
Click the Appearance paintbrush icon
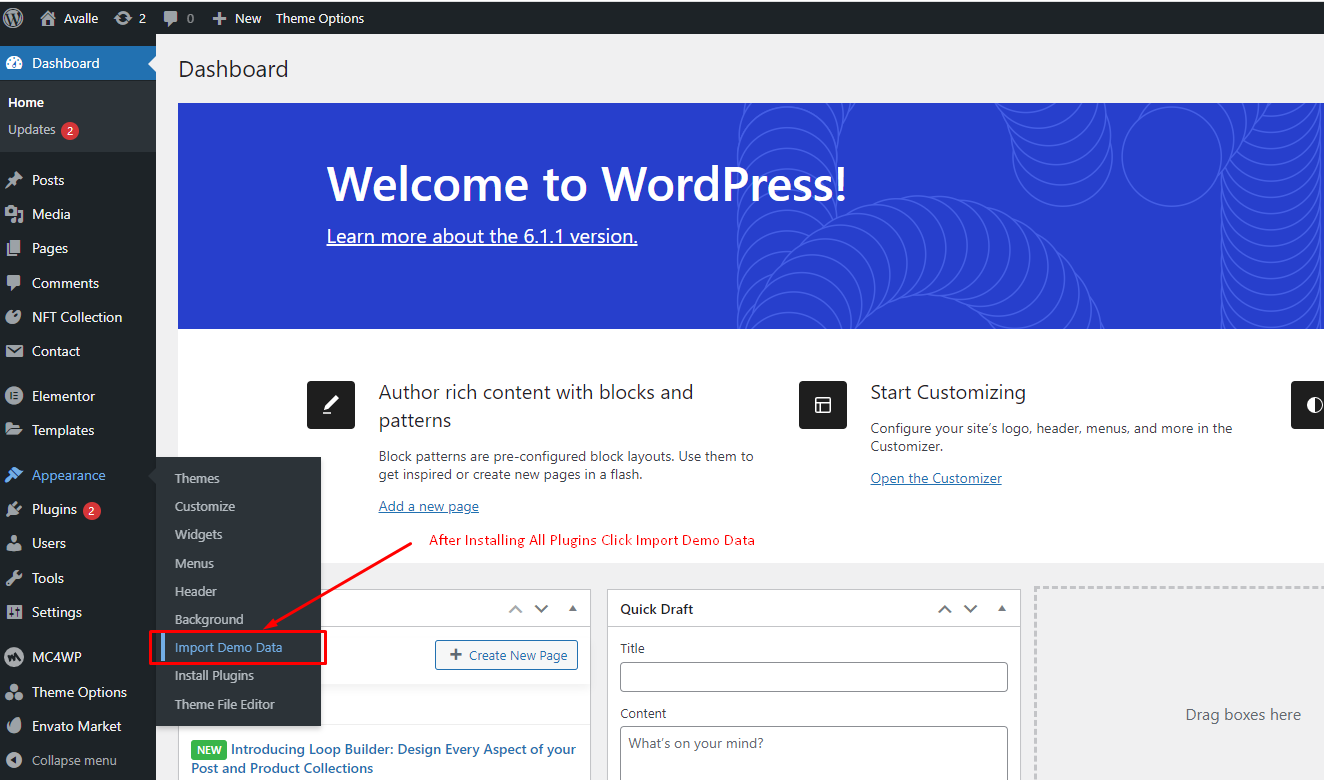14,475
